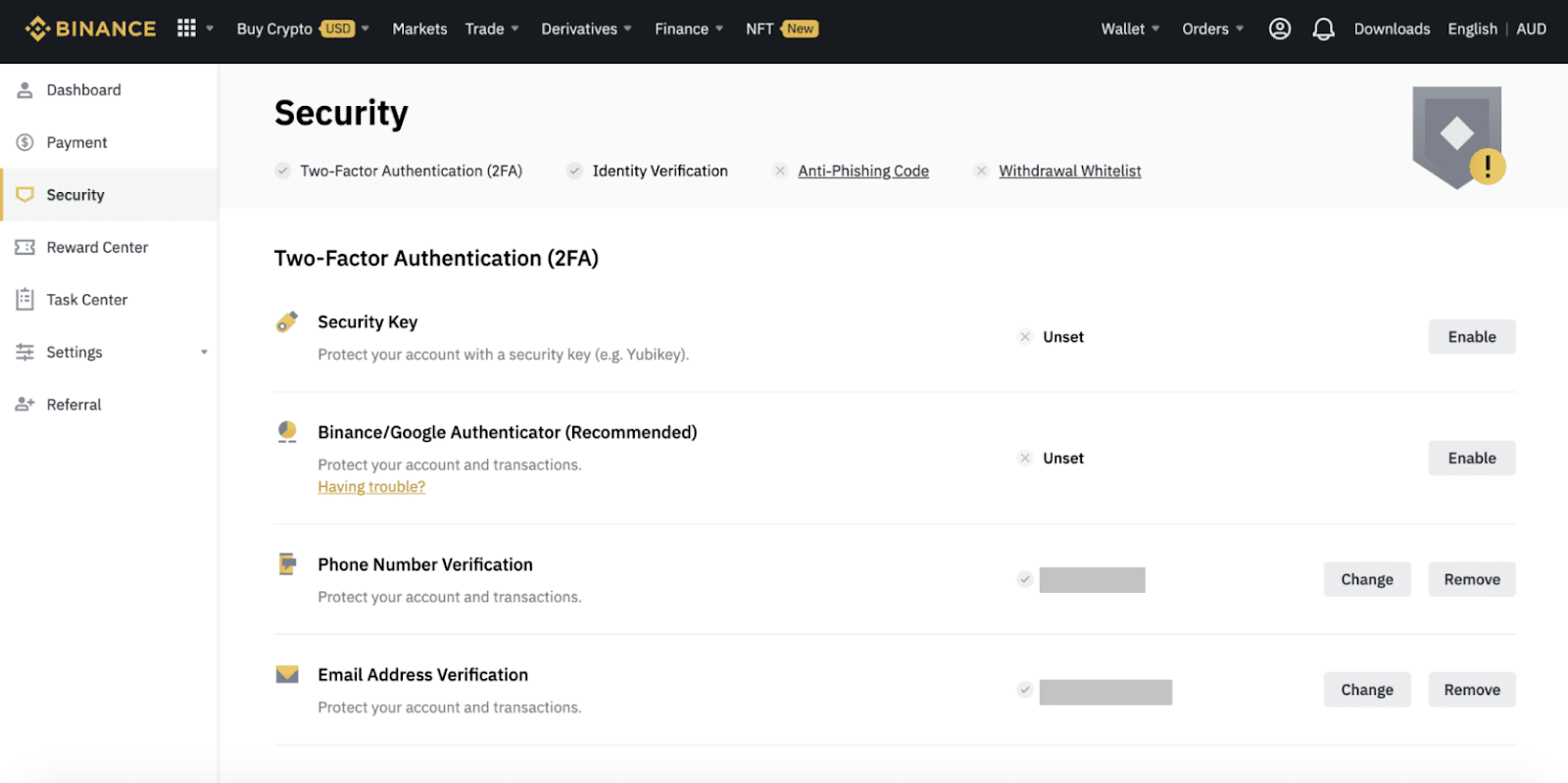Click the security shield warning badge
Screen dimensions: 1568x783
tap(1458, 137)
